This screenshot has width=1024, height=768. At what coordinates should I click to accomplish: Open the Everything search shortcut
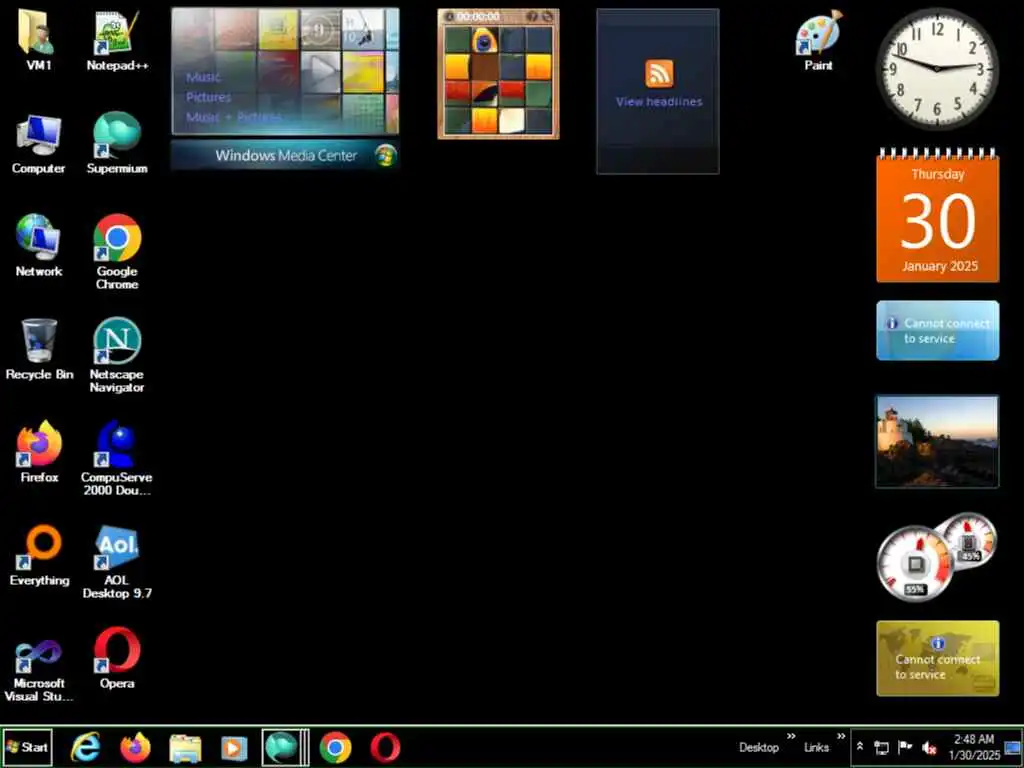point(39,555)
